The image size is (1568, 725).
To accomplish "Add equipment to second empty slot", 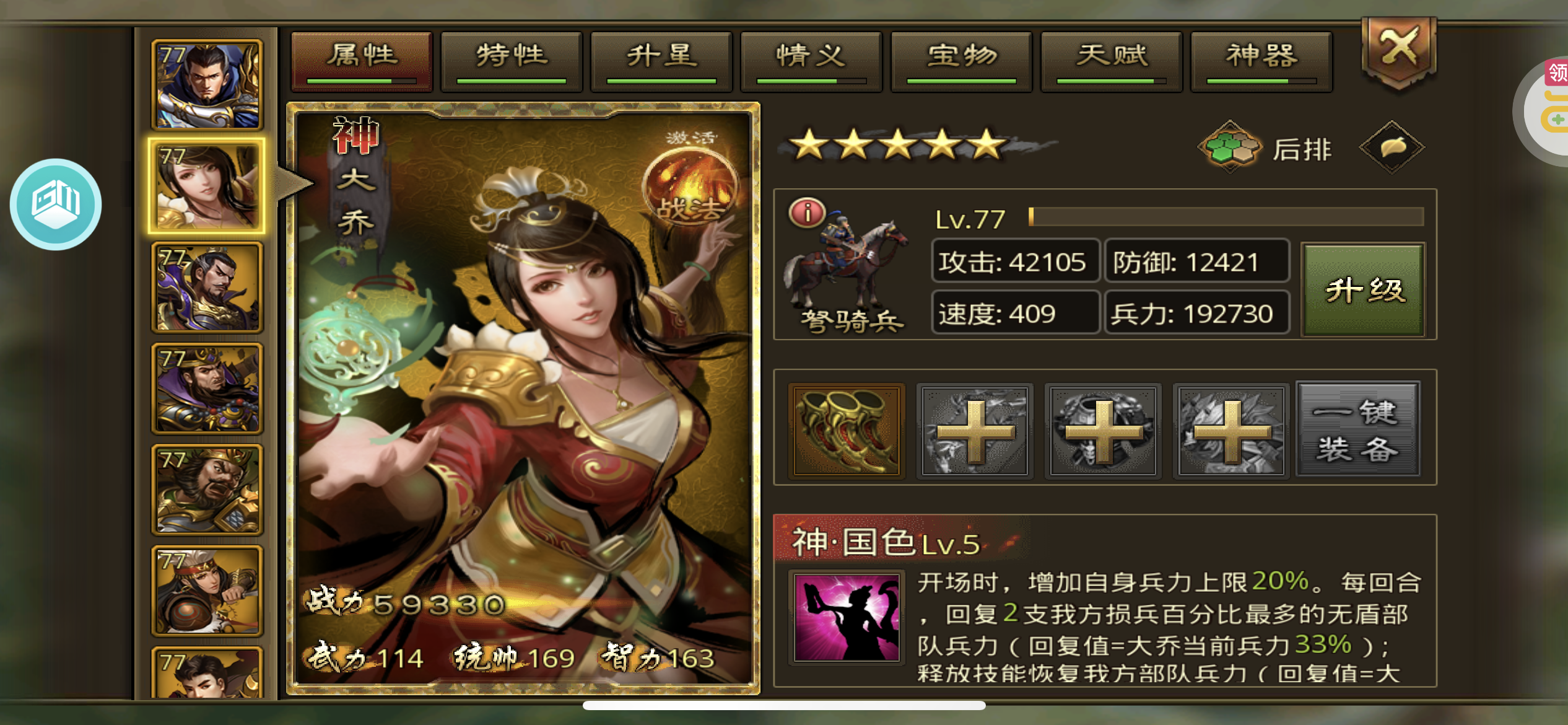I will click(975, 431).
